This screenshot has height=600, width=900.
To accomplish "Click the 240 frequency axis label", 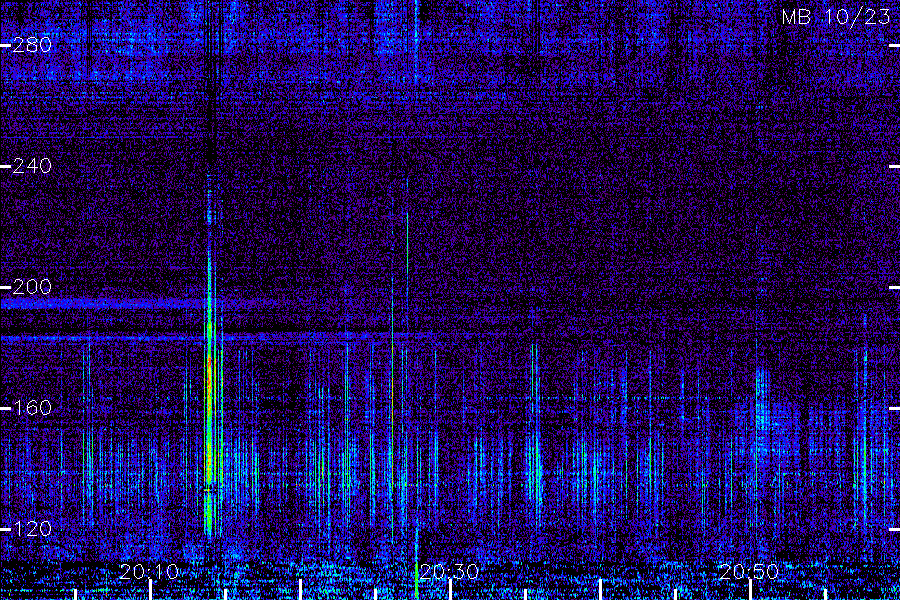I will point(32,166).
